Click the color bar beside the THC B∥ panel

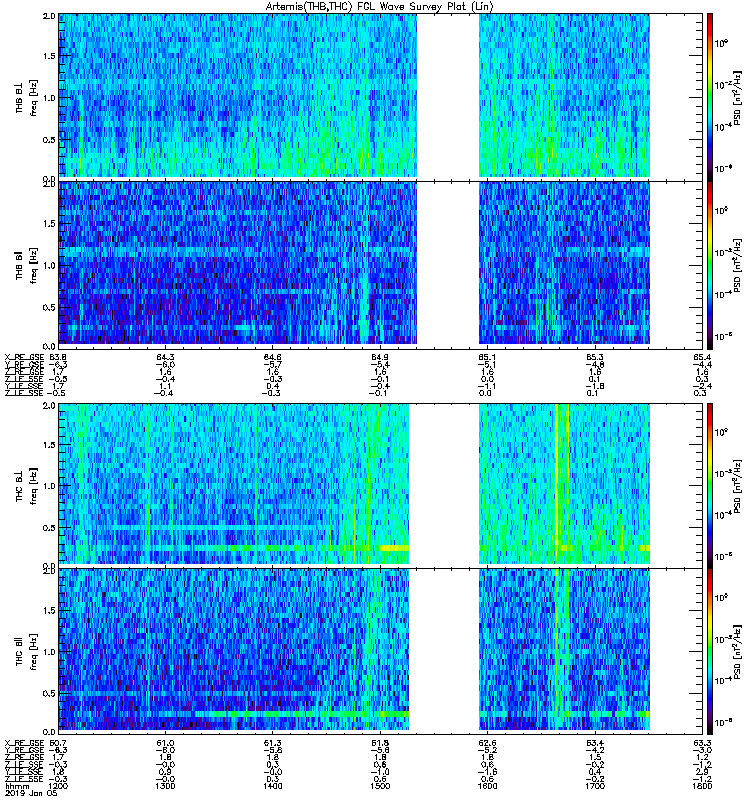pyautogui.click(x=710, y=652)
